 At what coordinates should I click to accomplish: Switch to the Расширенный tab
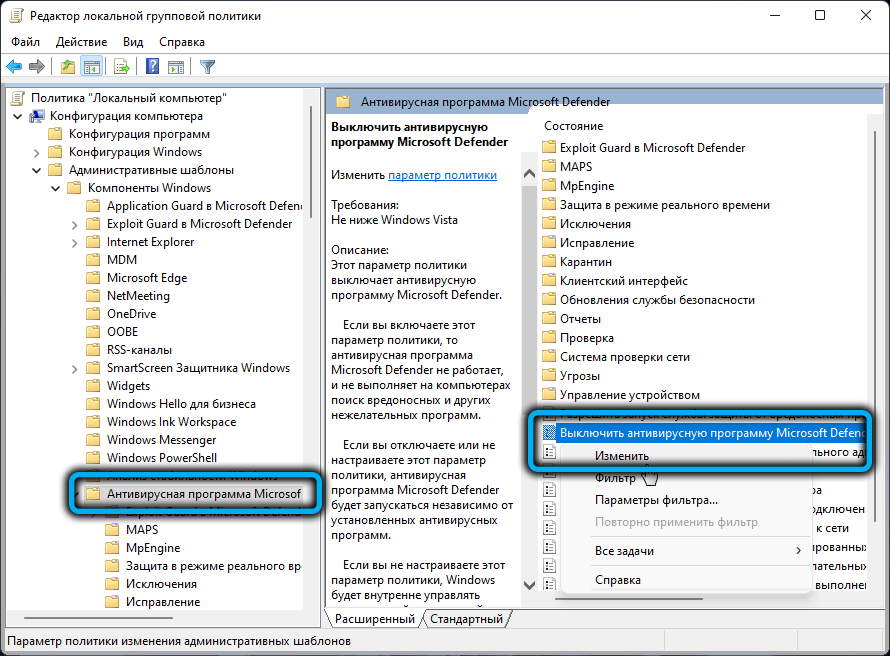click(375, 619)
